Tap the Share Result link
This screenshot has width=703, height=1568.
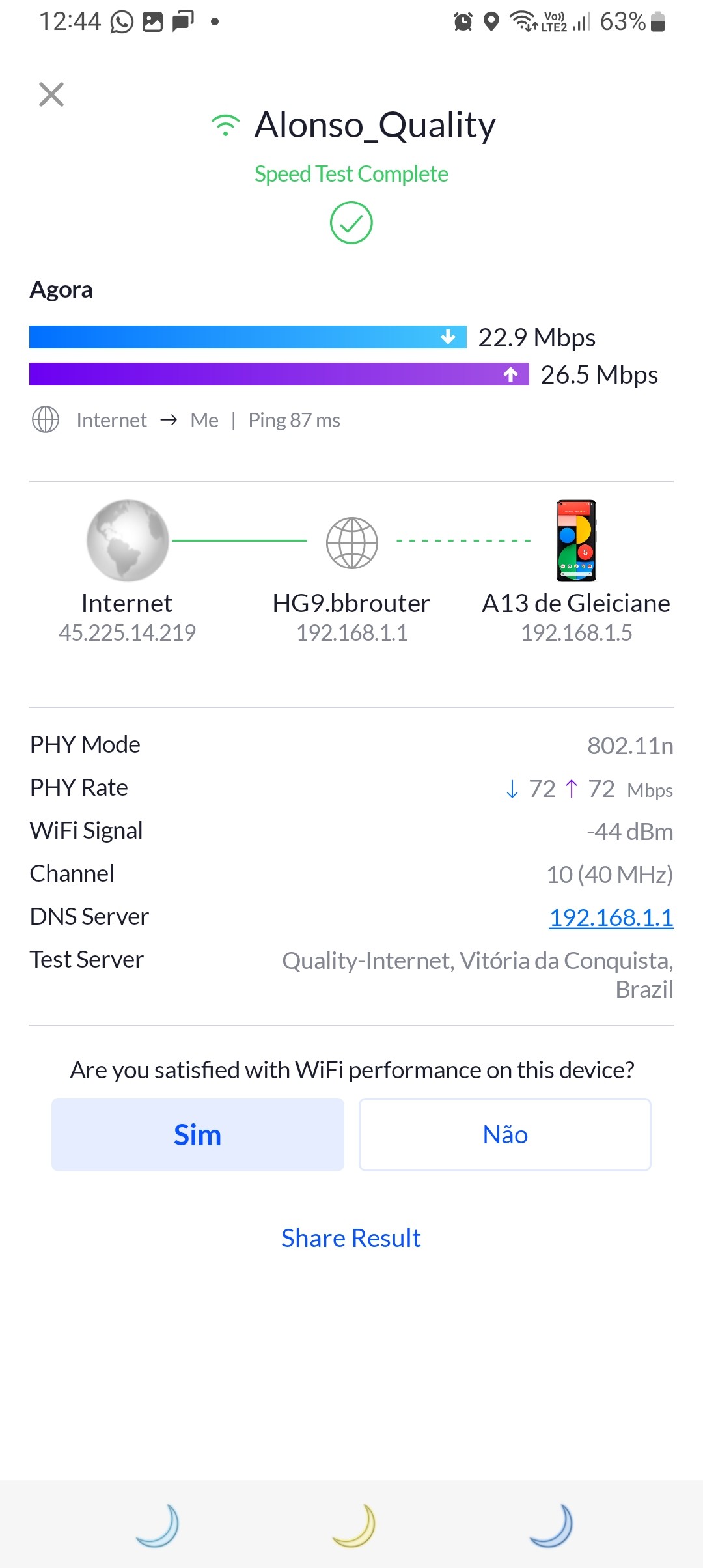(x=351, y=1238)
